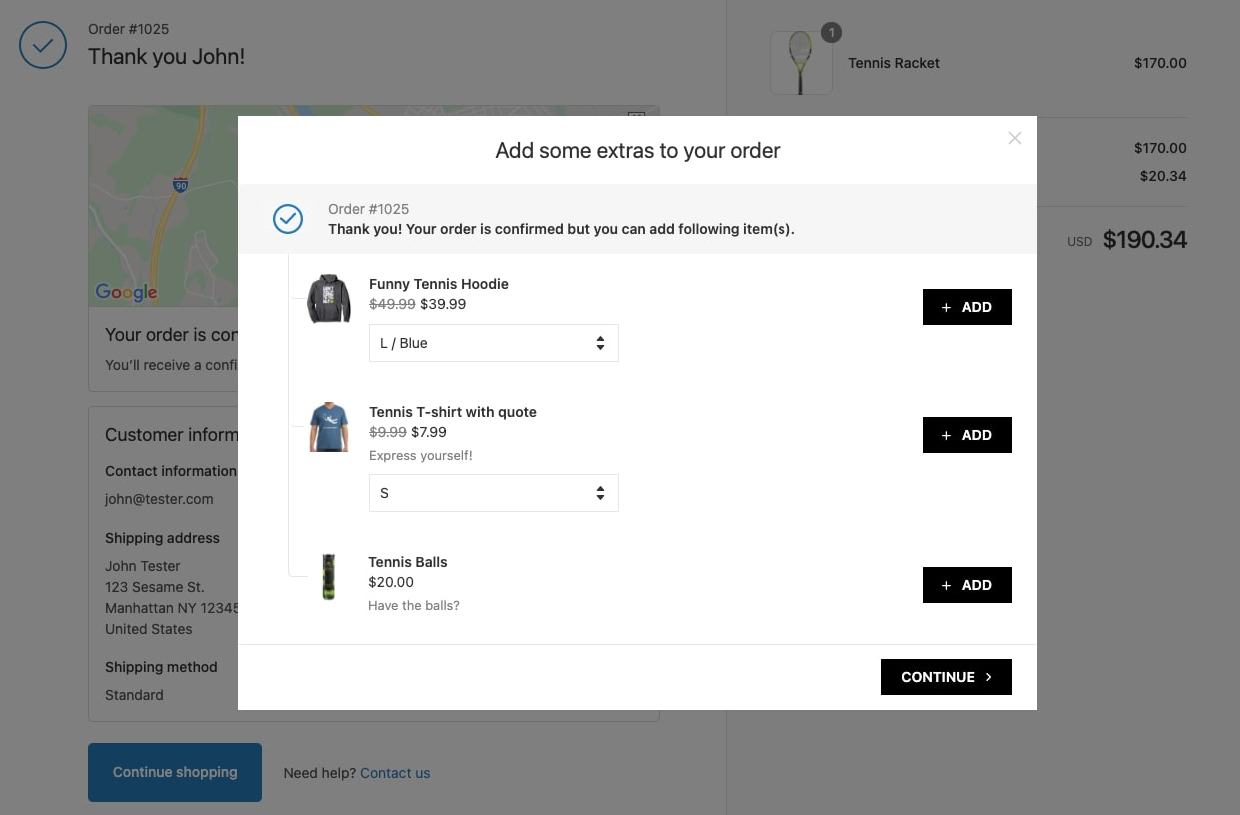Click the plus icon on Tennis T-shirt ADD button

(947, 435)
